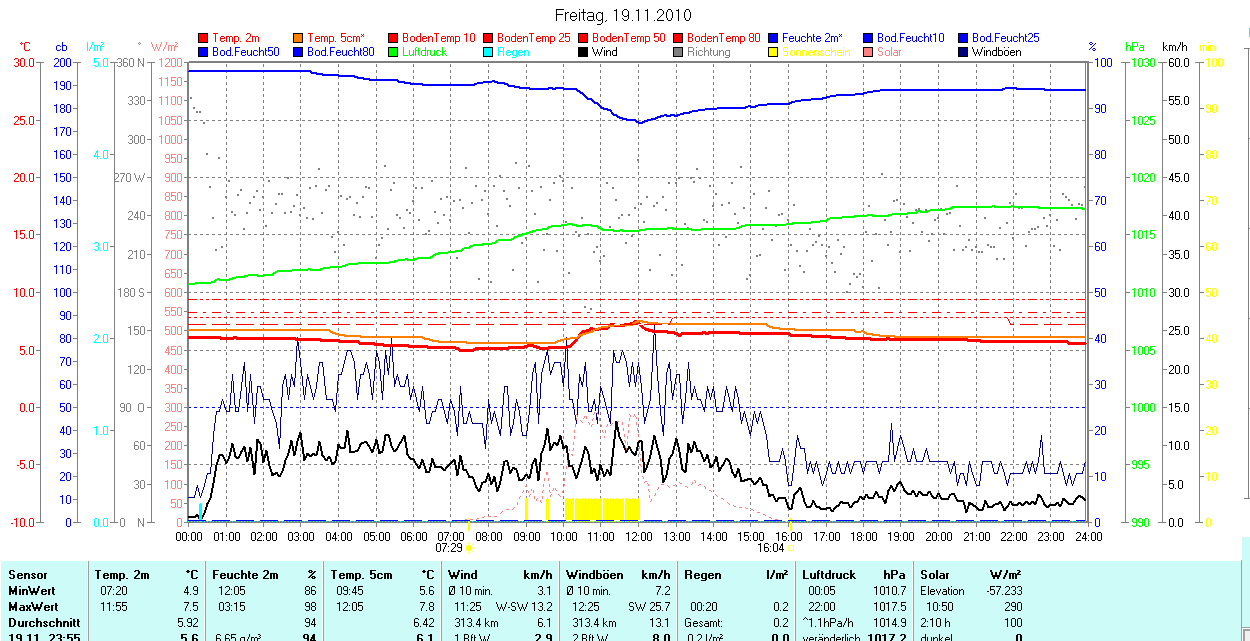Click the Sensor header in data table

tap(28, 575)
